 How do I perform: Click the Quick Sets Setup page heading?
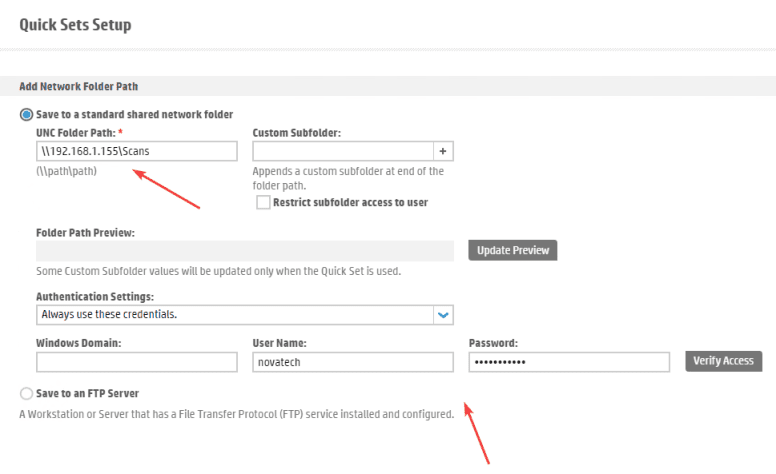75,23
